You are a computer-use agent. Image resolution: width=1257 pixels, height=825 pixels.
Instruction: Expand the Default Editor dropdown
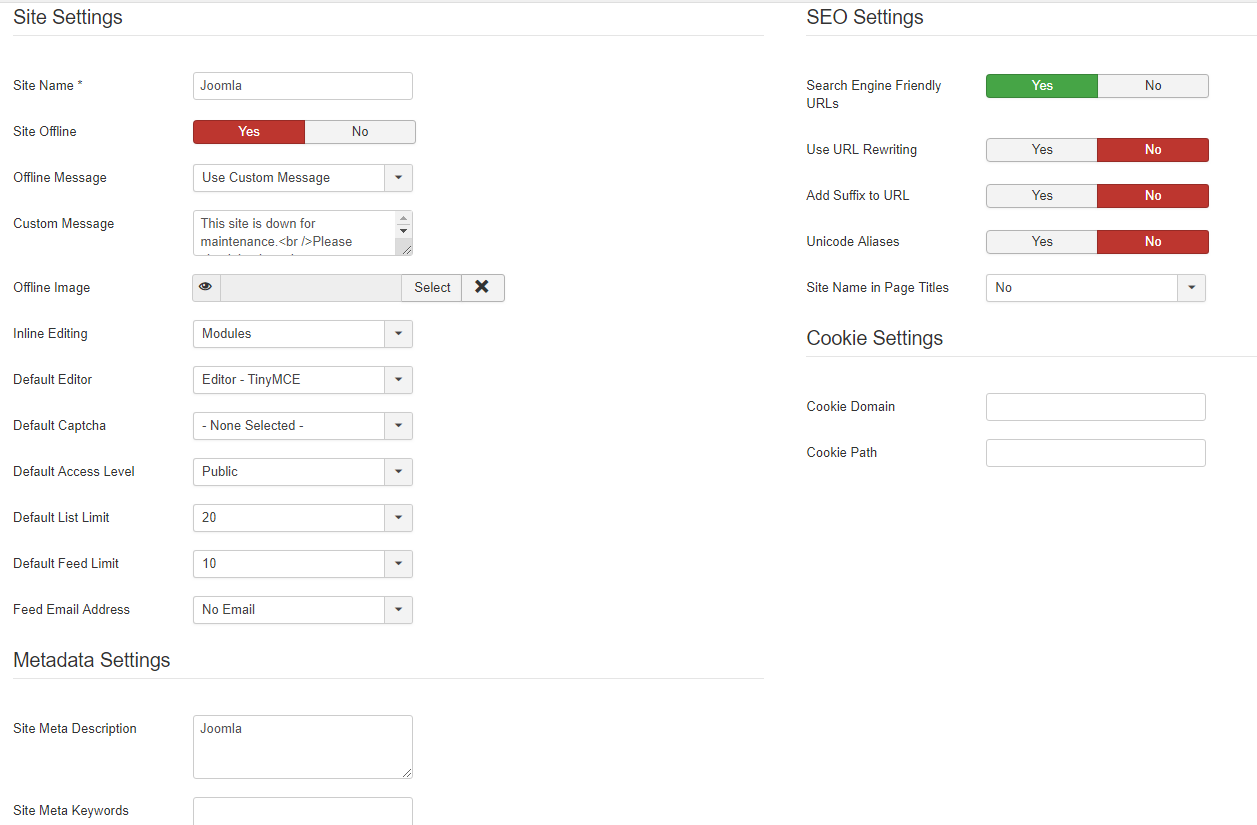click(302, 380)
